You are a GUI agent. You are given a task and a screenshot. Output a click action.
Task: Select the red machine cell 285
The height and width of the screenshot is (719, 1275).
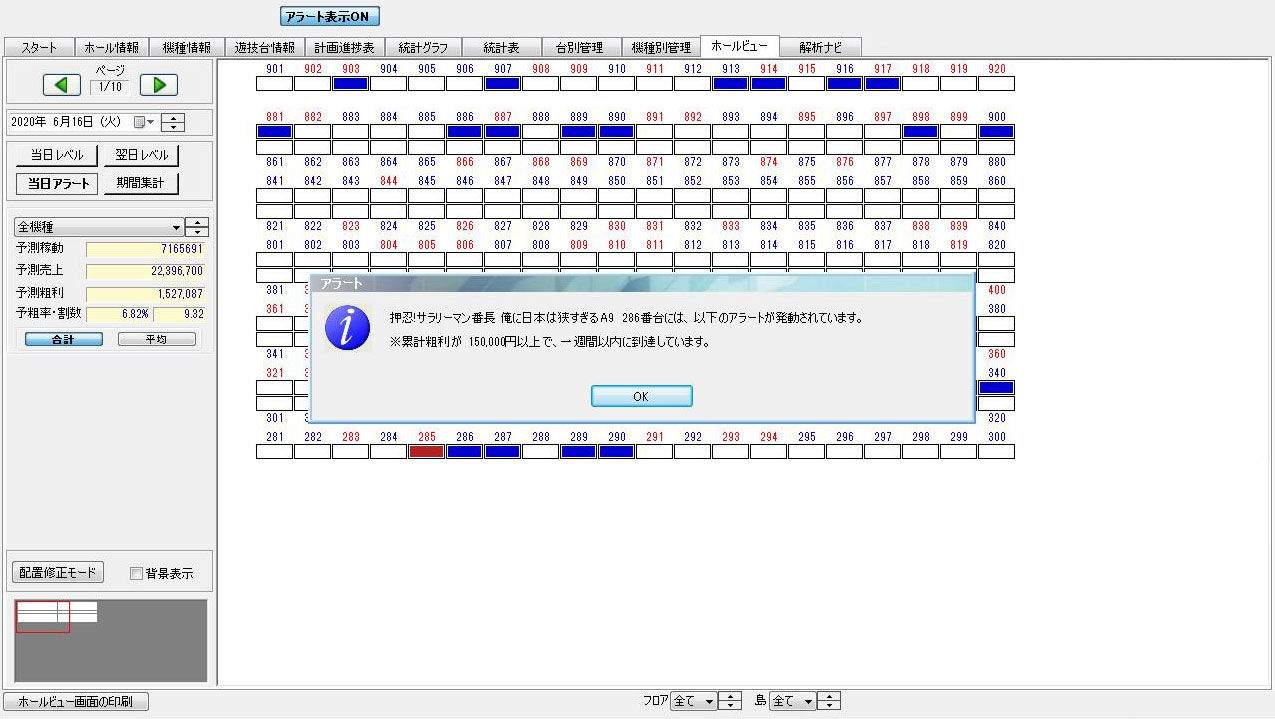pos(426,451)
